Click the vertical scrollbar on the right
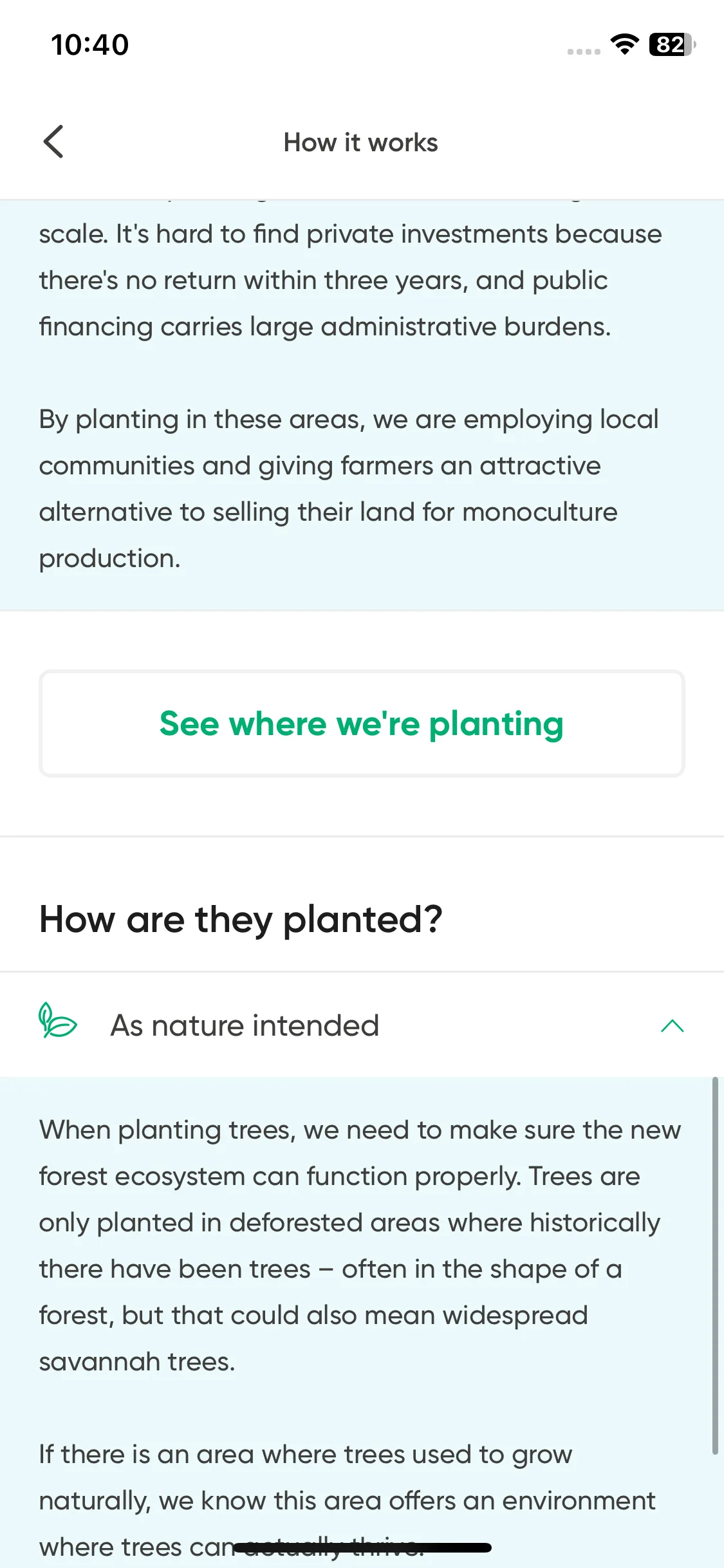 click(x=714, y=1265)
